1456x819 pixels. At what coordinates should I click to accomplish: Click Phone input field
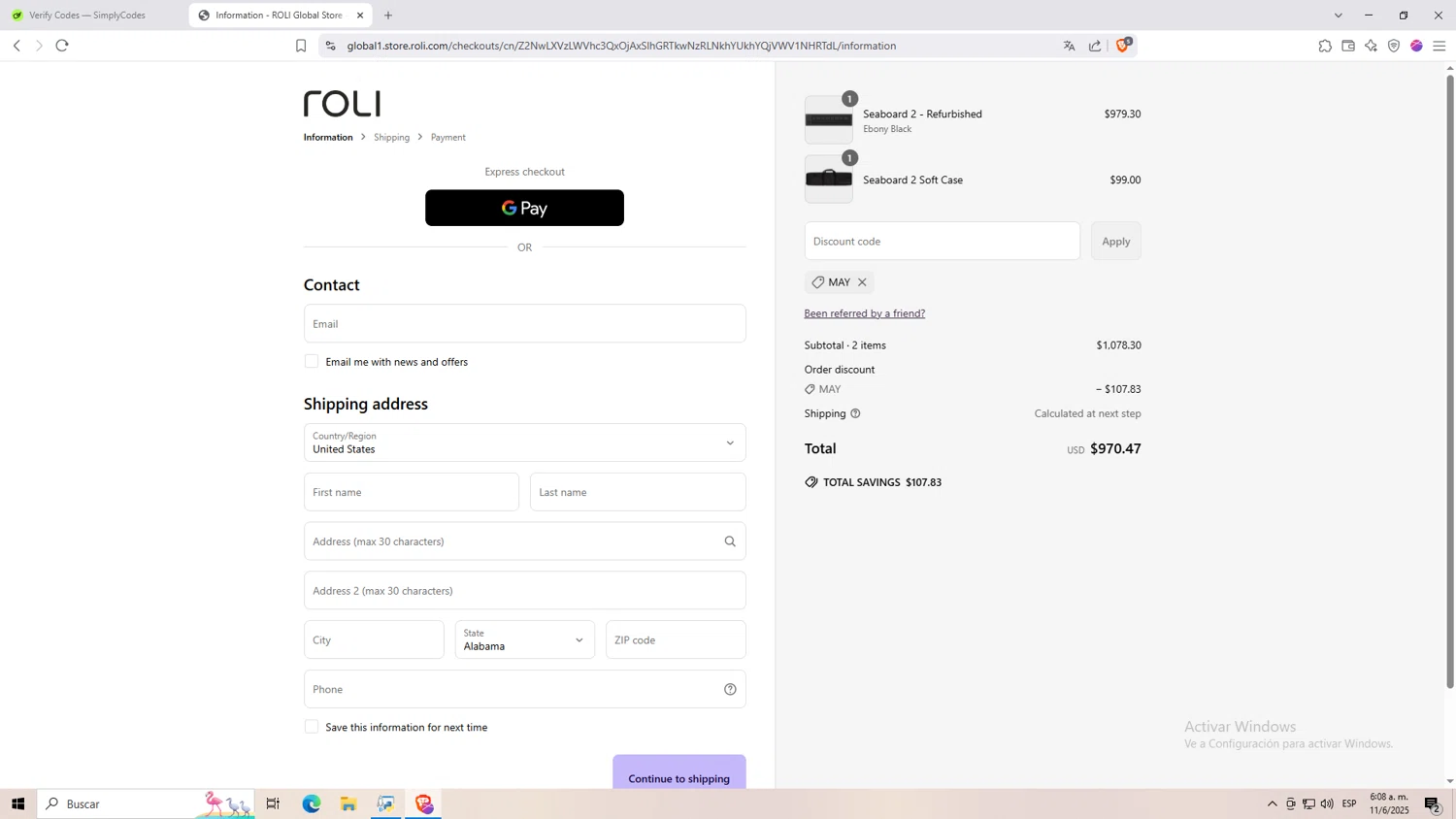(x=524, y=689)
